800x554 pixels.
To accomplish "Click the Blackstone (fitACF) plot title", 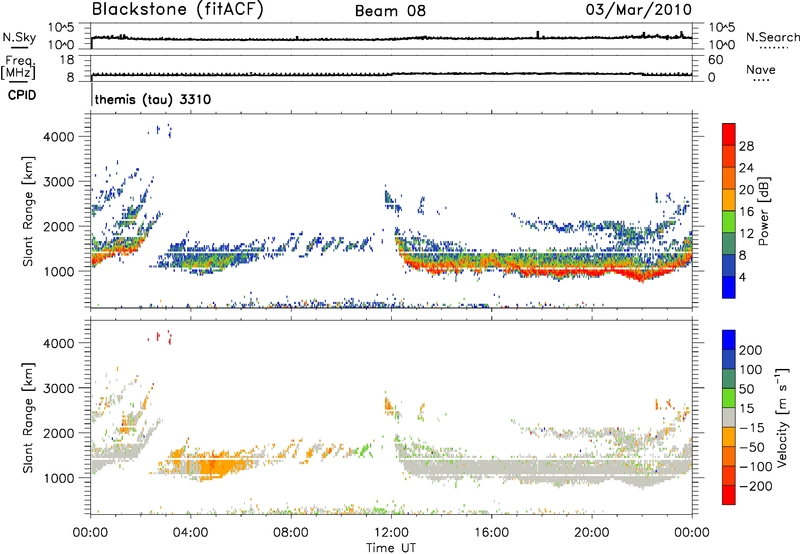I will coord(178,10).
